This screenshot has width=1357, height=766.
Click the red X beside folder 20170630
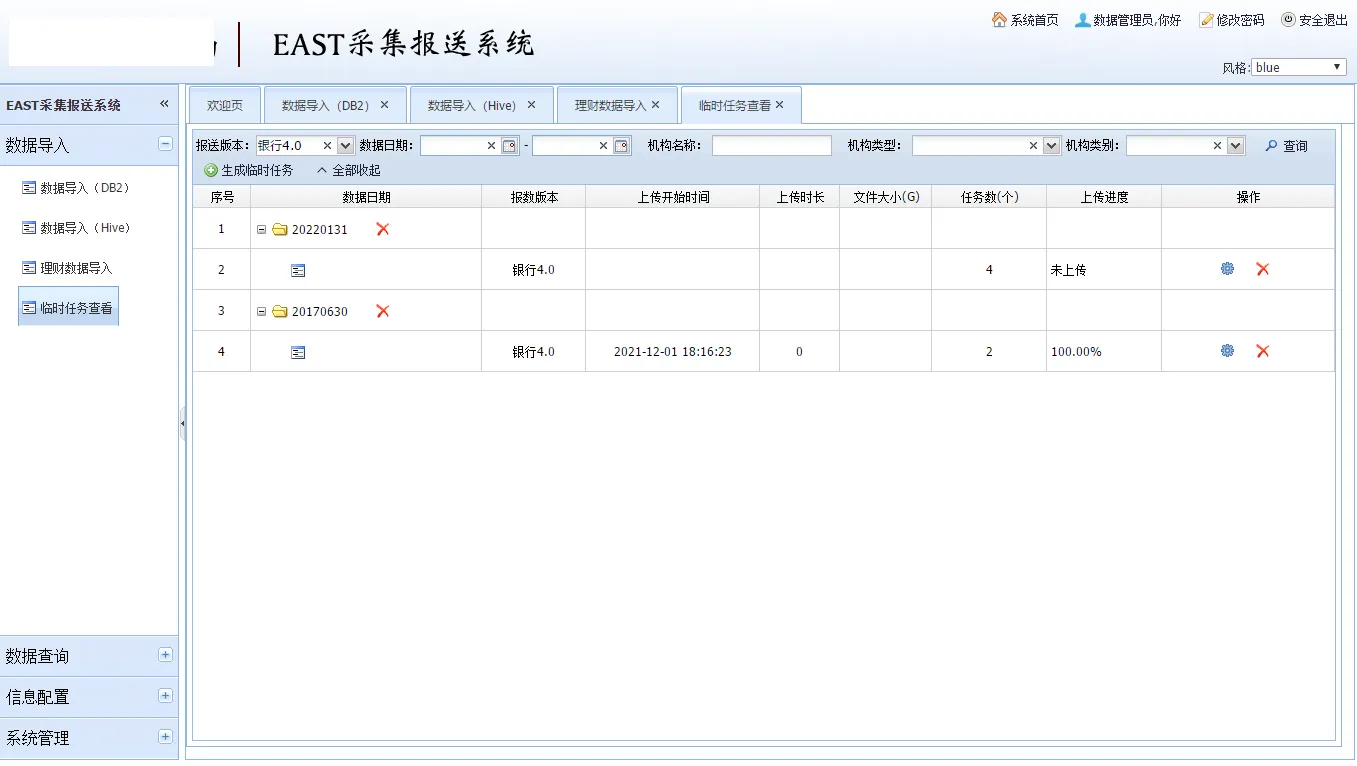coord(382,311)
